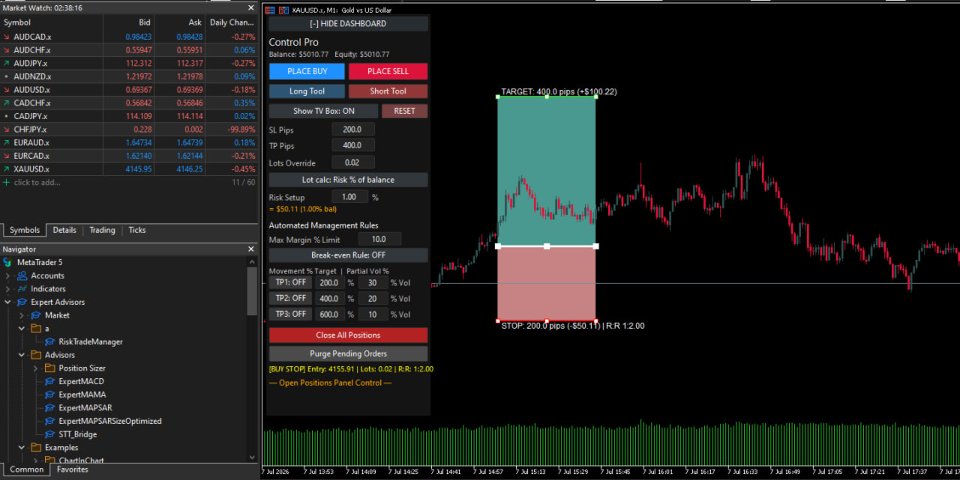Click the folder icon for folder 'a'

[36, 329]
